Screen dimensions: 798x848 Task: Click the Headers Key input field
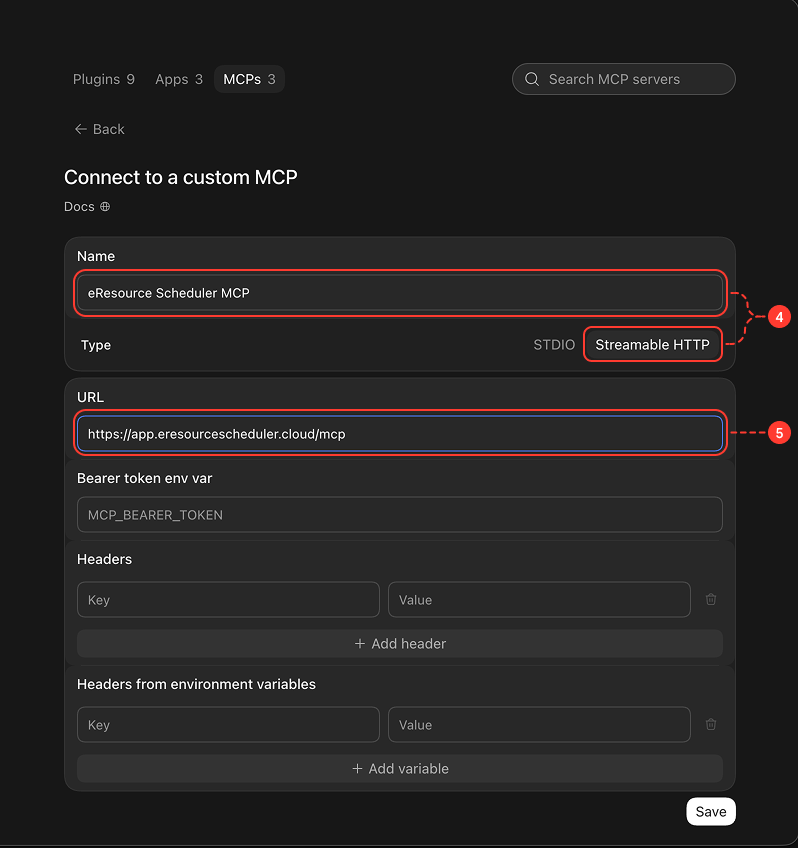[x=228, y=599]
